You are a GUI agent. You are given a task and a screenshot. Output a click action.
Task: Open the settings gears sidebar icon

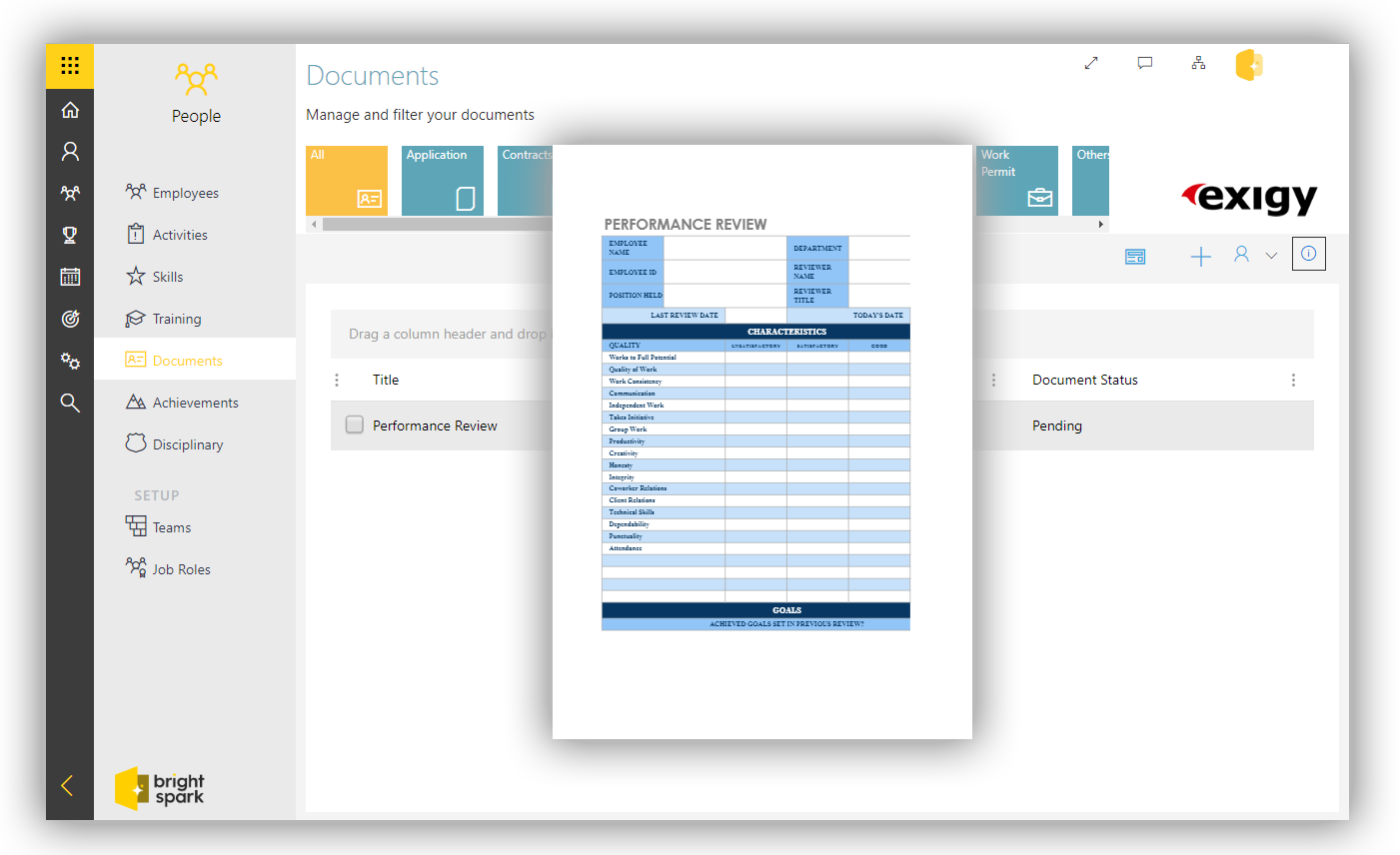[x=70, y=361]
